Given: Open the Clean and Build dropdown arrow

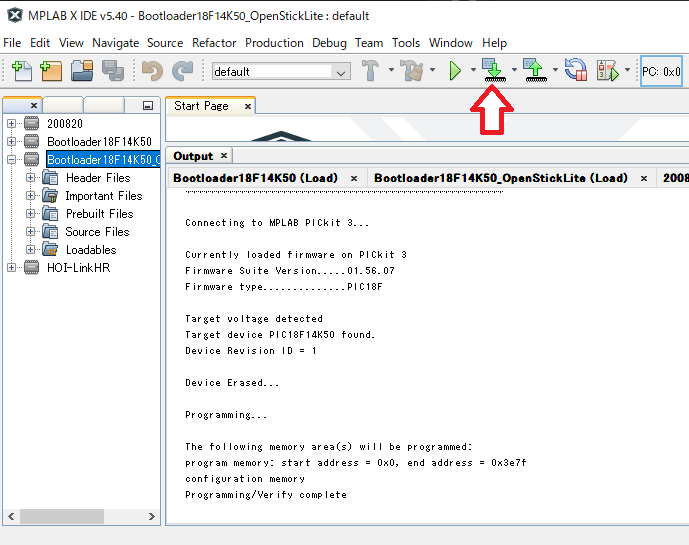Looking at the screenshot, I should coord(432,69).
